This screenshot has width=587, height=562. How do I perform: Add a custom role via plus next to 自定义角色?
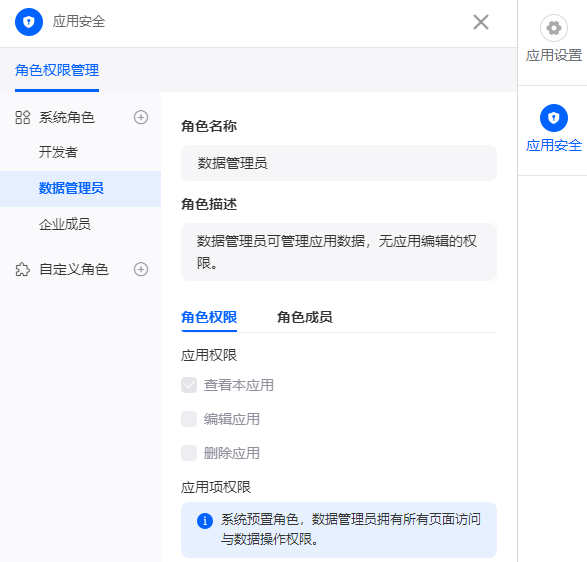pos(141,269)
